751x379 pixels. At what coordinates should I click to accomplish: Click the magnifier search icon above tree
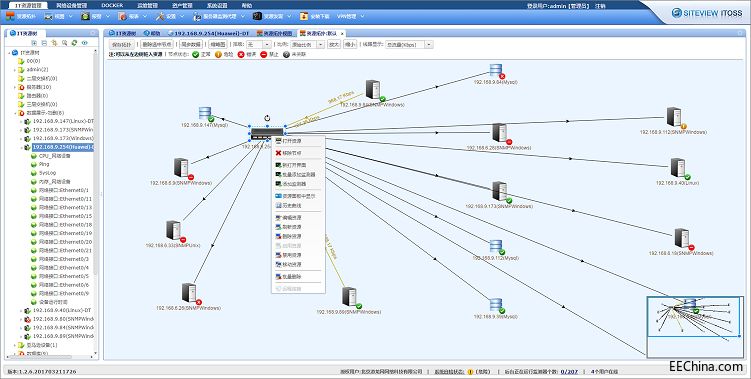(65, 43)
